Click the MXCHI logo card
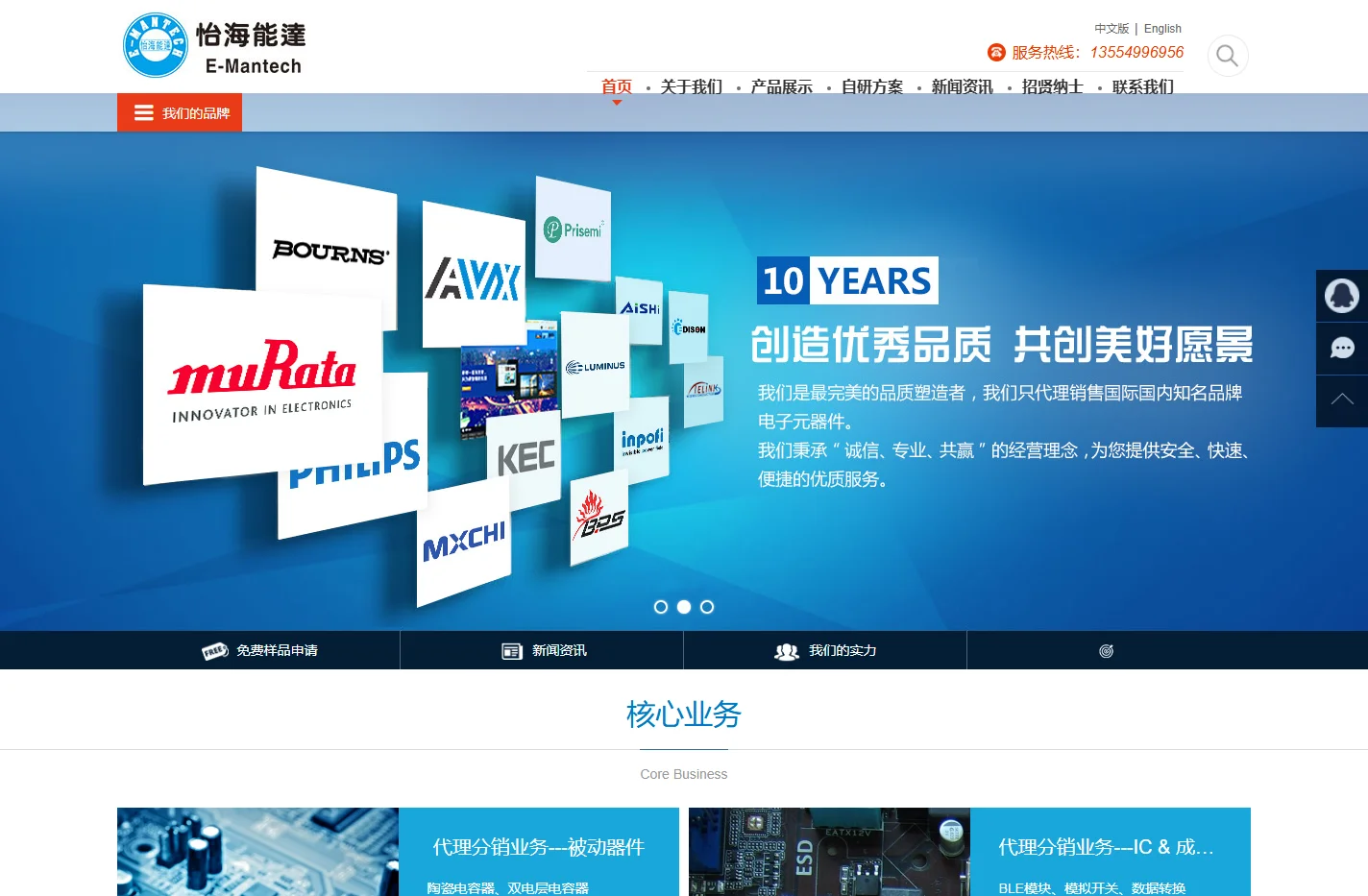 point(463,543)
